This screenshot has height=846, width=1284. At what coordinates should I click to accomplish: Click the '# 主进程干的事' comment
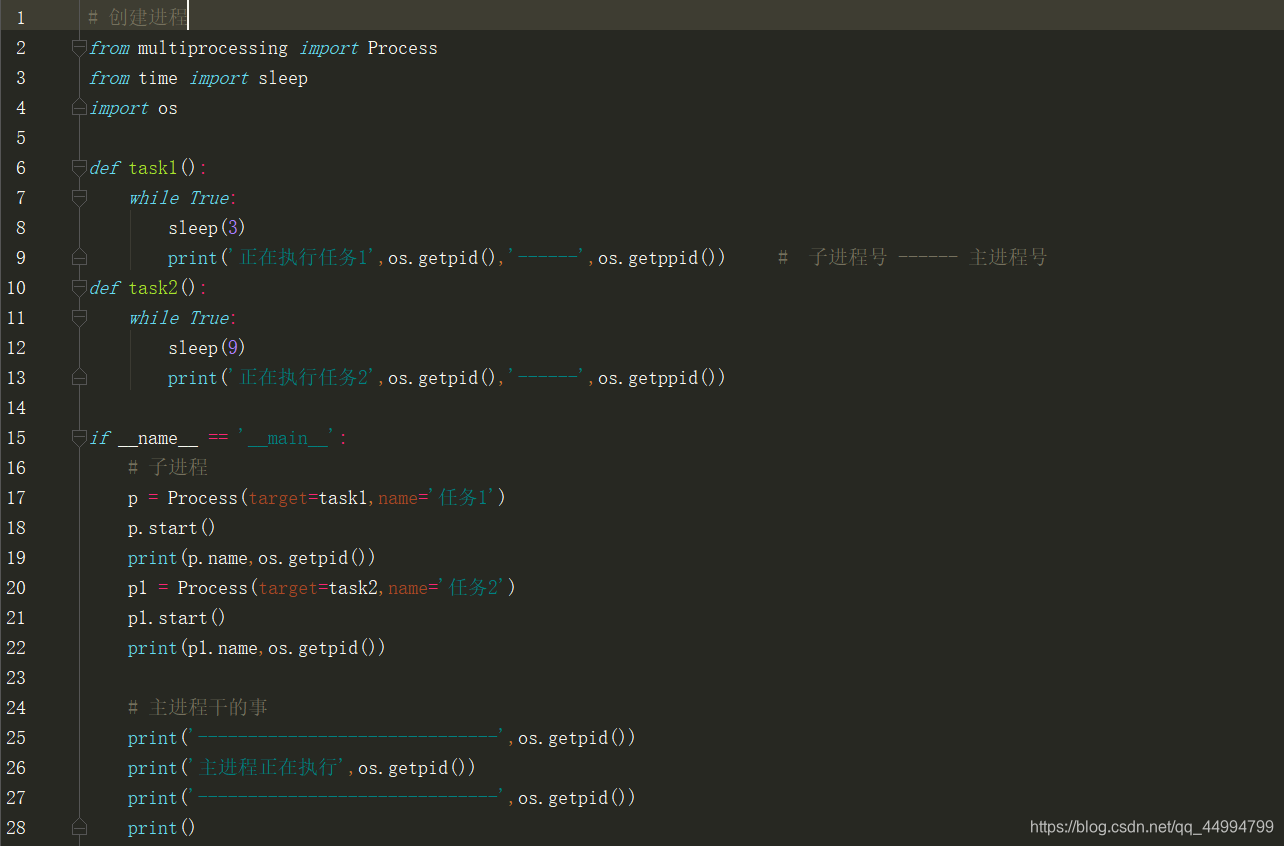click(x=198, y=708)
